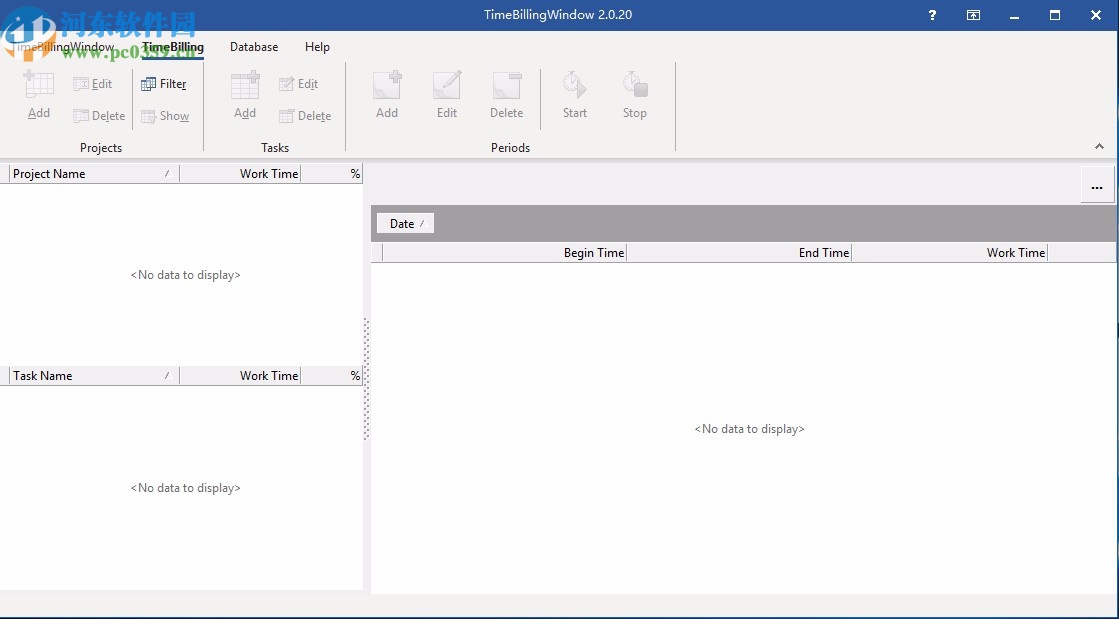The height and width of the screenshot is (619, 1119).
Task: Toggle the ribbon display mode icon in titlebar
Action: (972, 15)
